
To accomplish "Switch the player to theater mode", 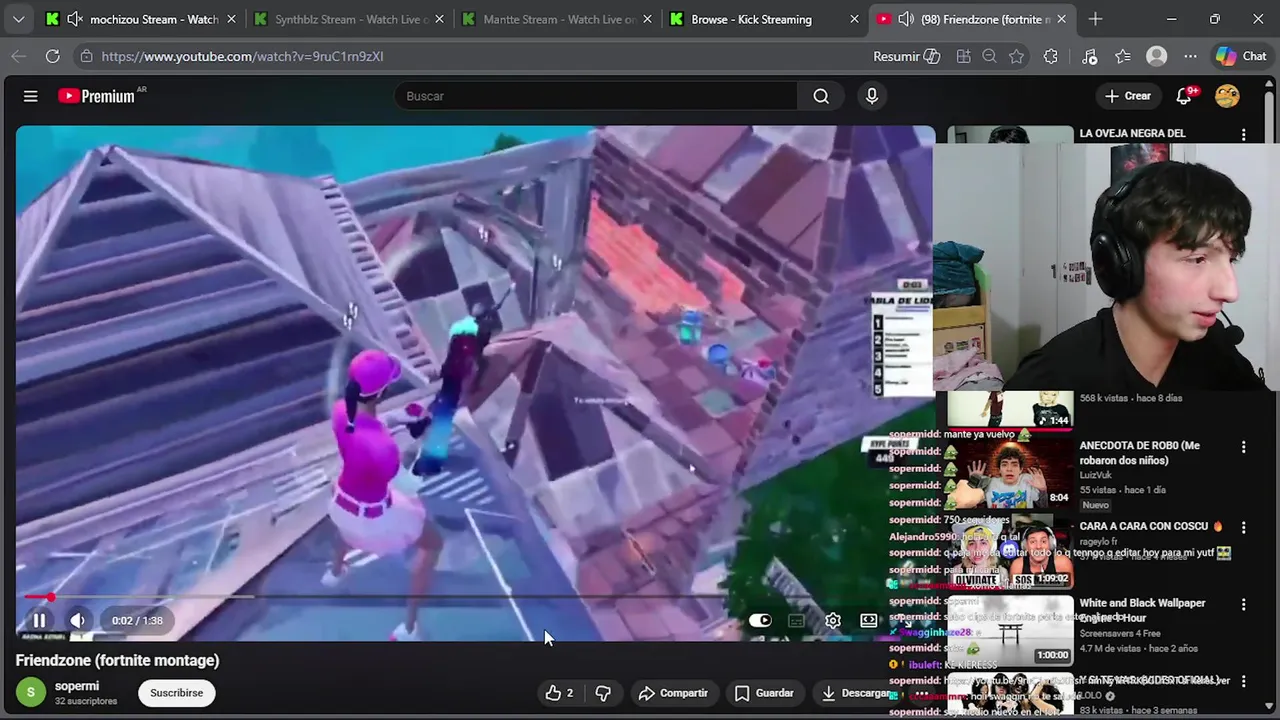I will point(868,621).
